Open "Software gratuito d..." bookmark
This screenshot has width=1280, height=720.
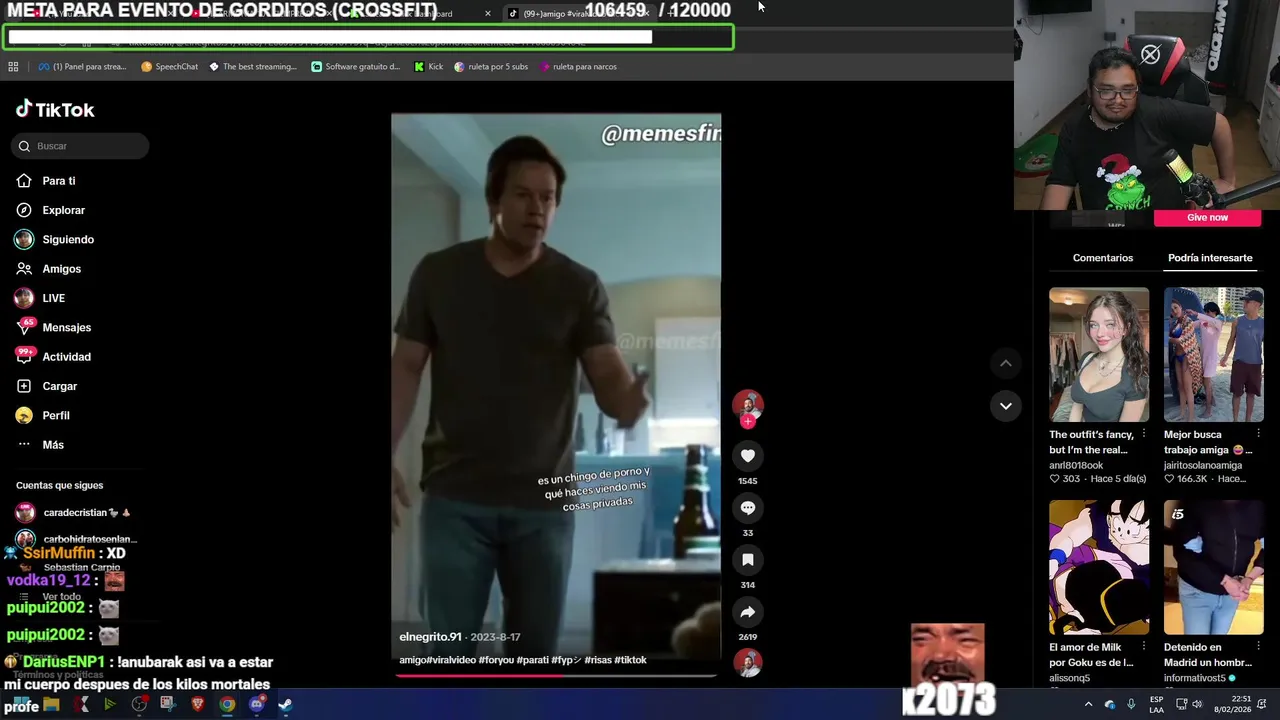(356, 67)
